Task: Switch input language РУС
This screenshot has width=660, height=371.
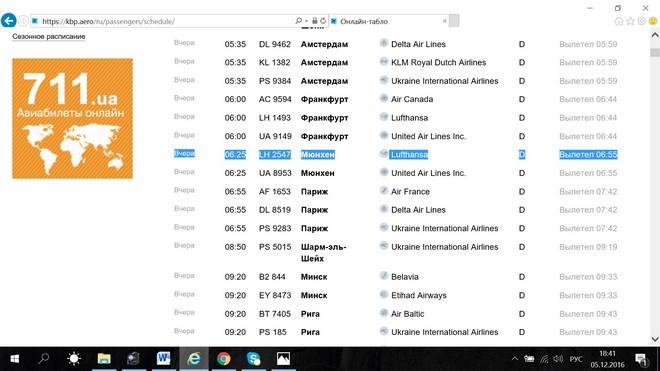Action: coord(576,359)
